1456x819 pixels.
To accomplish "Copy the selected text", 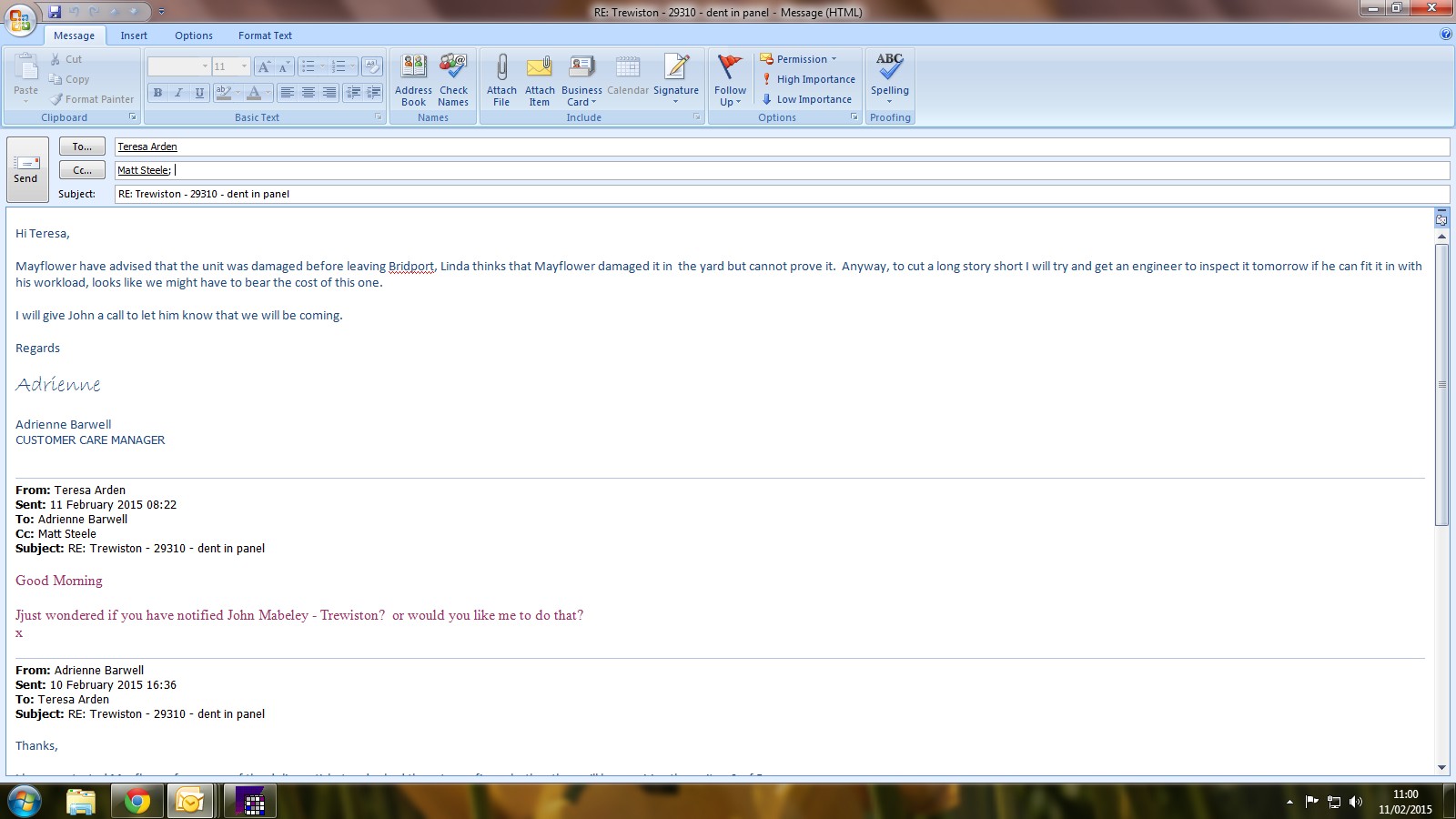I will pos(69,79).
